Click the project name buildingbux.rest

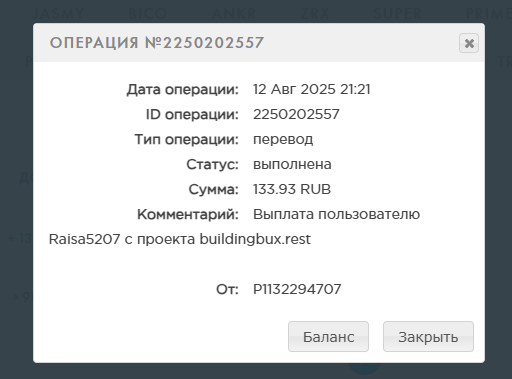[255, 239]
